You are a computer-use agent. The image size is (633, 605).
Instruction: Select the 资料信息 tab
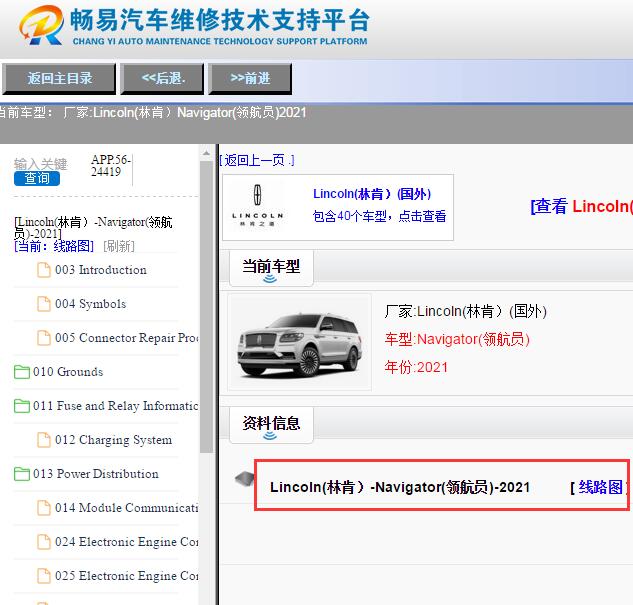271,425
